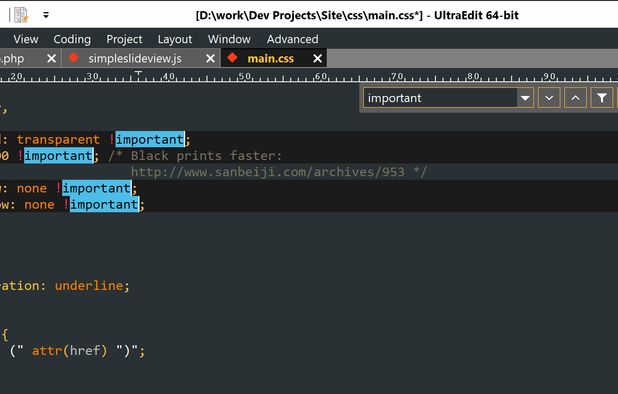Close the simpleslideview.js tab

(210, 58)
